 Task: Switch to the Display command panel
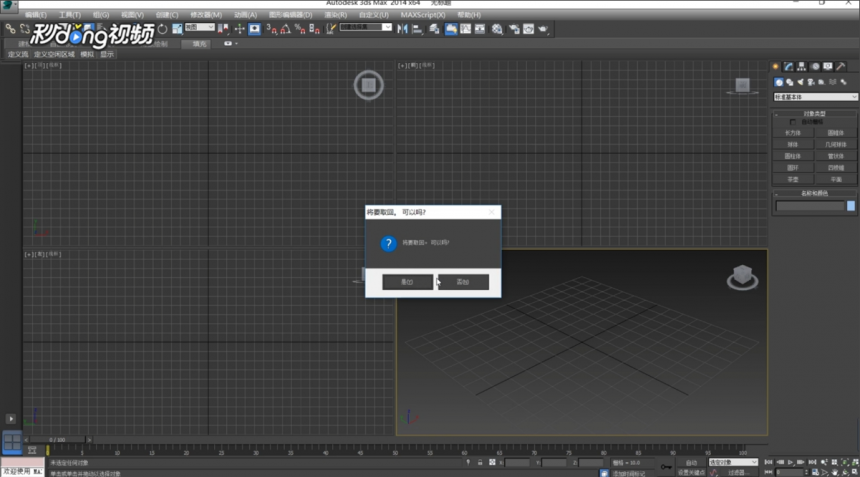[x=828, y=66]
